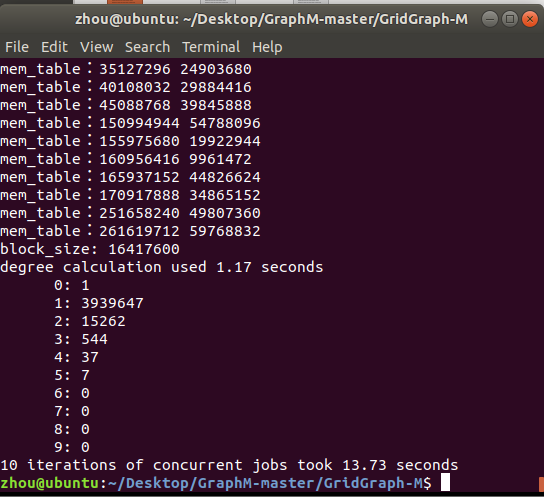Open the Help menu
This screenshot has width=544, height=497.
coord(267,48)
